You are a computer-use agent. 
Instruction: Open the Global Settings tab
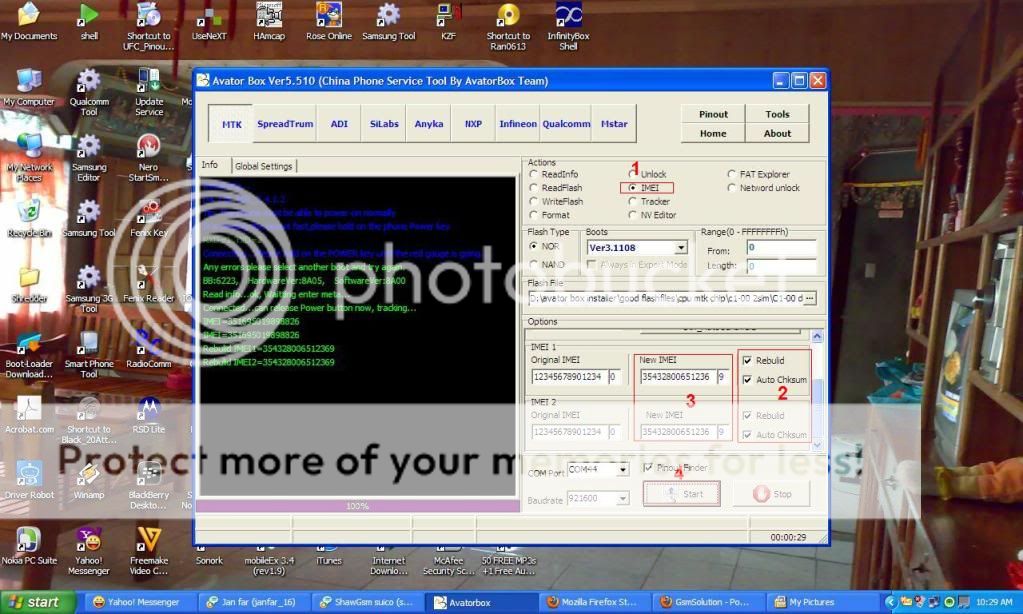(x=262, y=166)
